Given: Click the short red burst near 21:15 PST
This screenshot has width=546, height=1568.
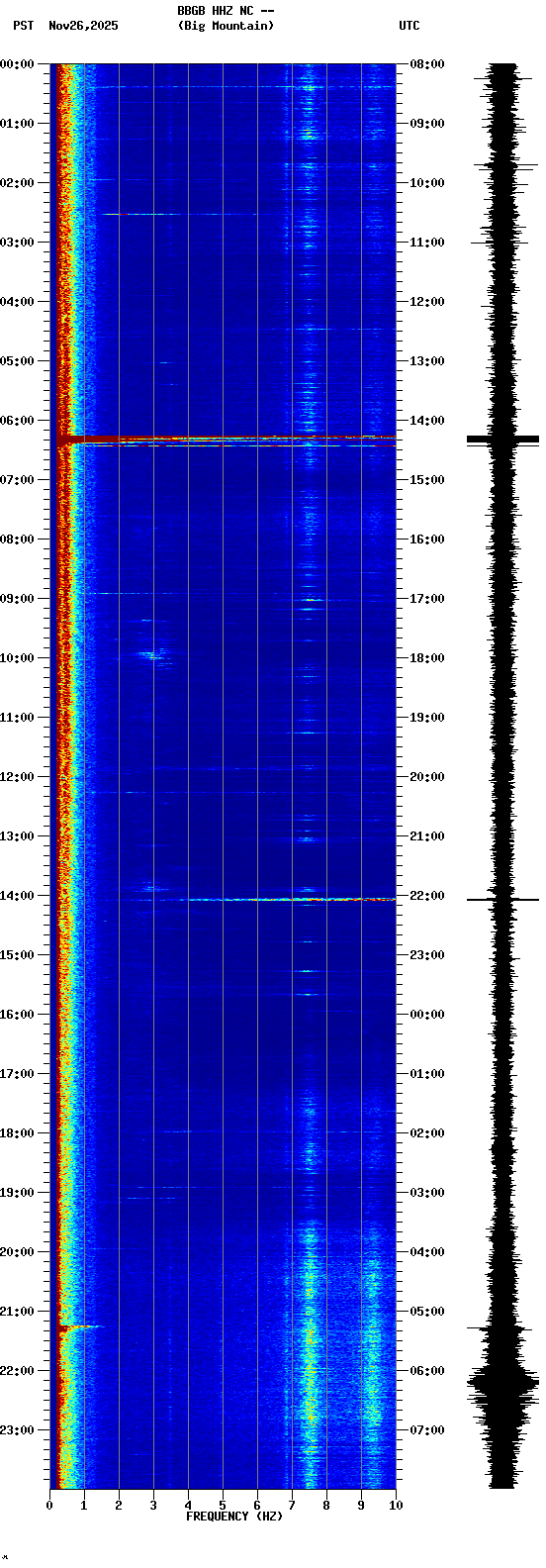Looking at the screenshot, I should tap(81, 1327).
